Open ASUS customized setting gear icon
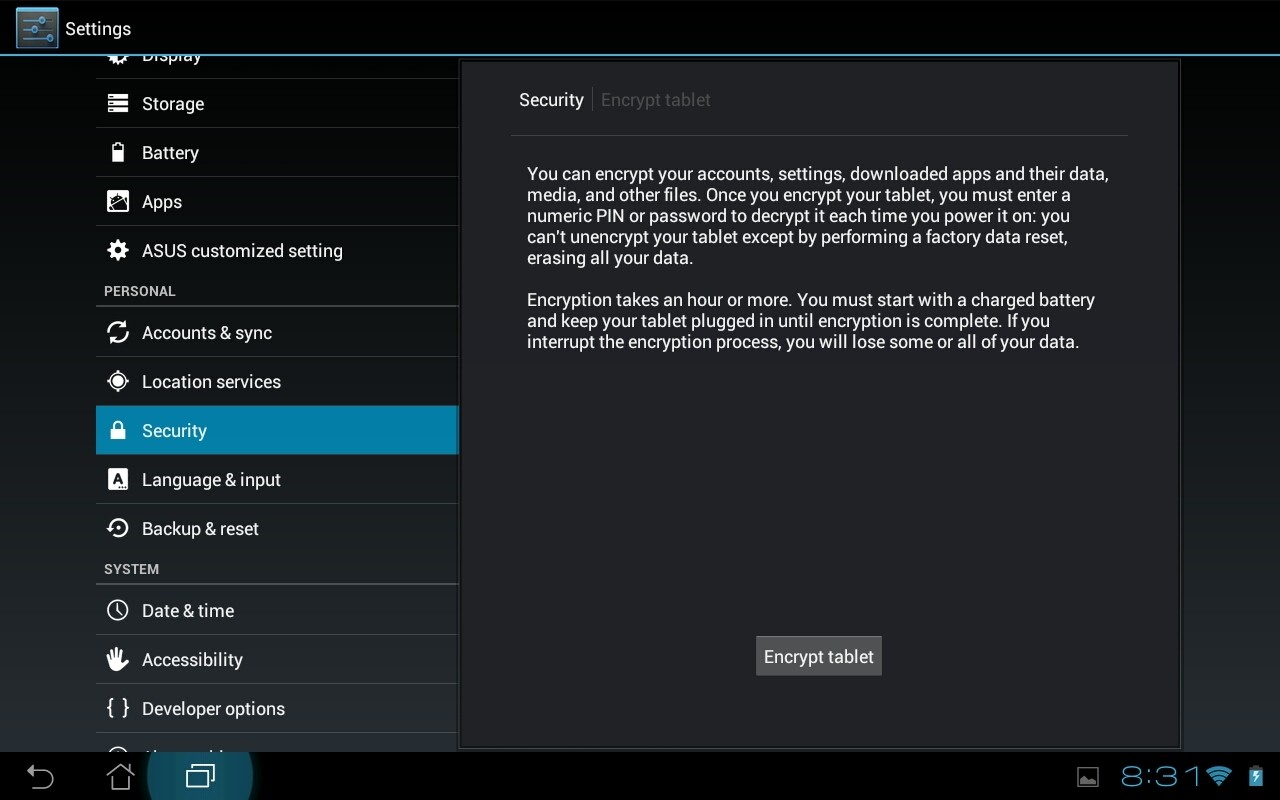This screenshot has height=800, width=1280. 118,251
